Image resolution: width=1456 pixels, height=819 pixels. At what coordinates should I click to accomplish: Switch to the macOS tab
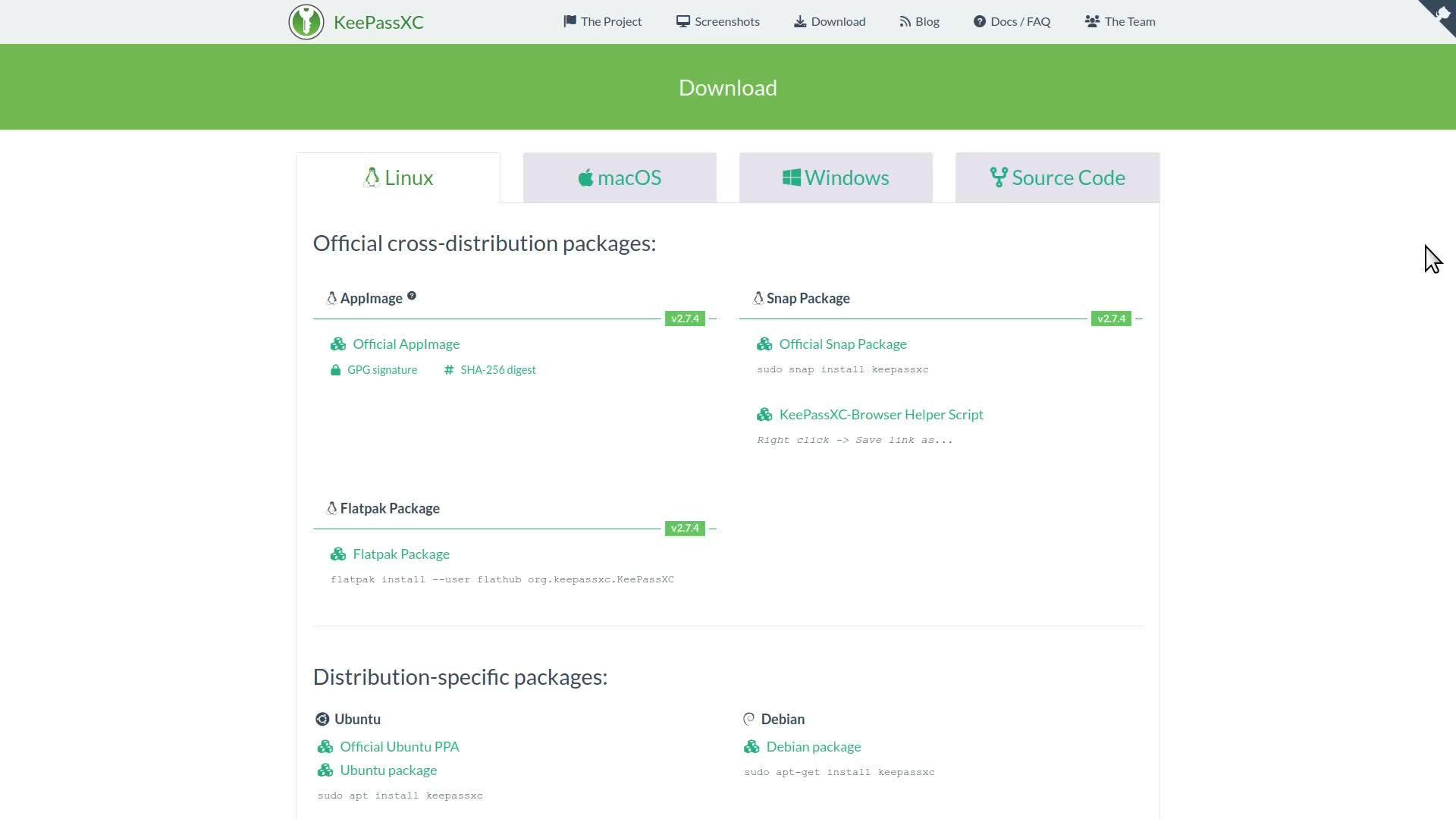[x=620, y=177]
